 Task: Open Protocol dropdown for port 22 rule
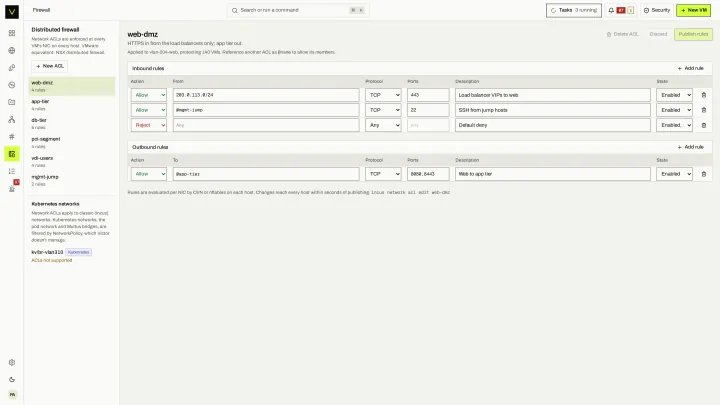click(383, 110)
